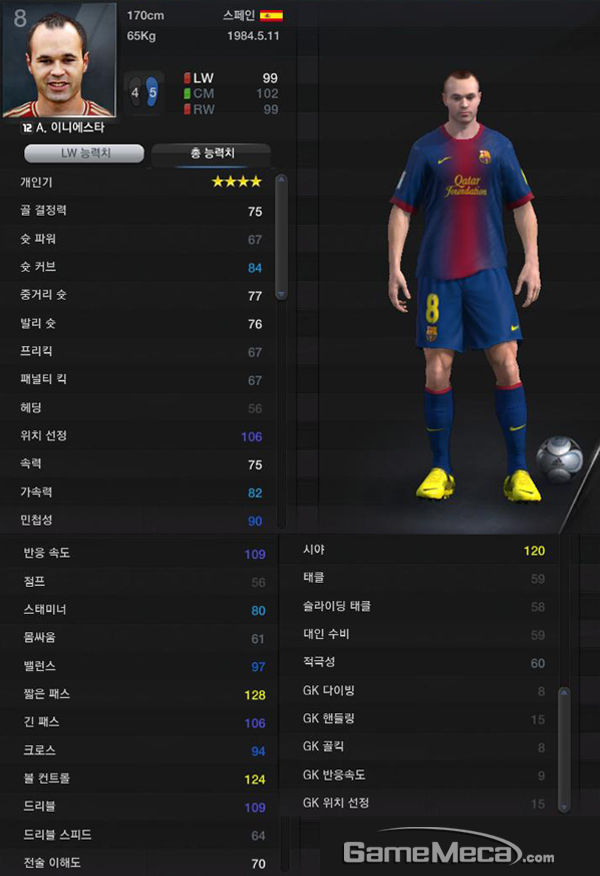Switch to the 총 능력치 tab
The width and height of the screenshot is (600, 876).
click(212, 154)
